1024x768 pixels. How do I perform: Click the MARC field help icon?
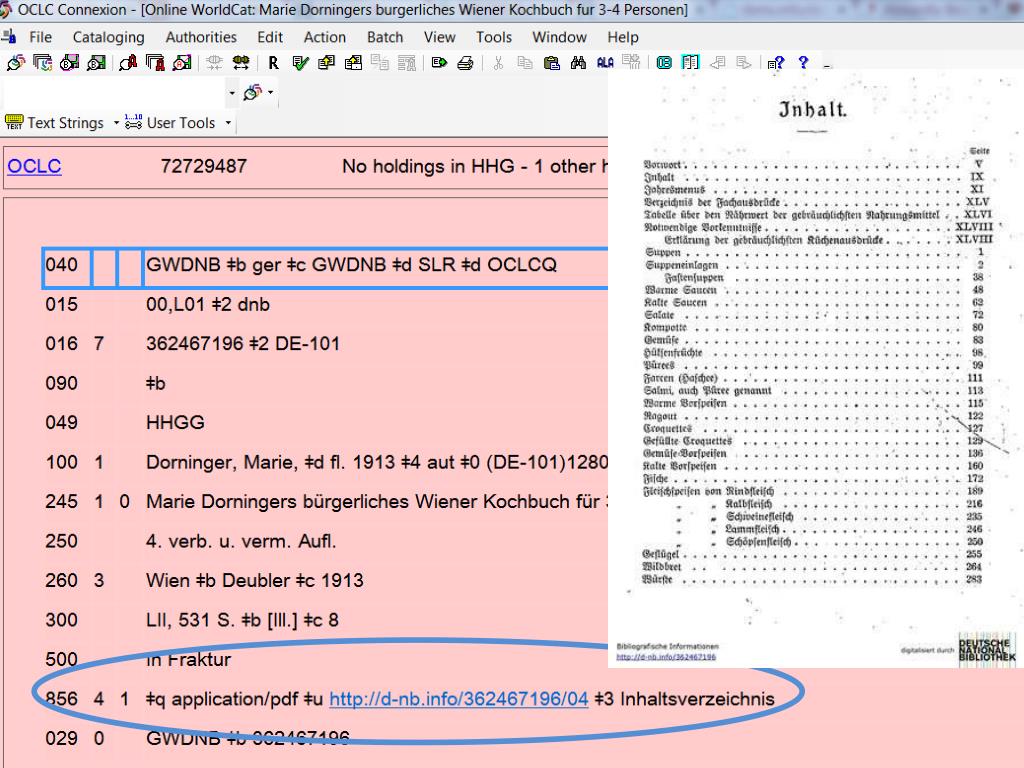click(x=775, y=63)
